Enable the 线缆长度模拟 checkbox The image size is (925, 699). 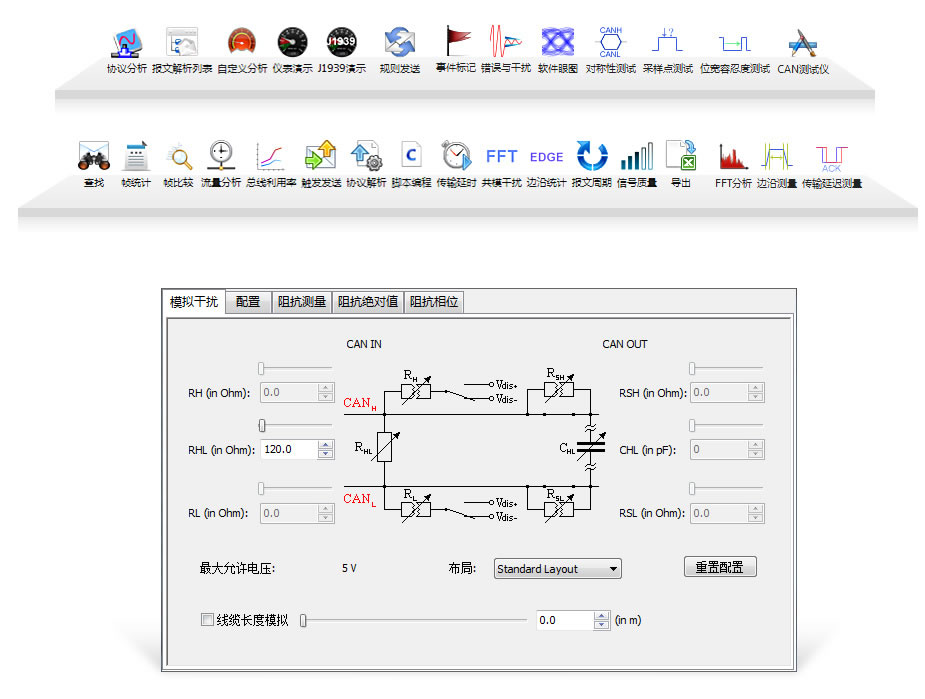click(x=207, y=620)
